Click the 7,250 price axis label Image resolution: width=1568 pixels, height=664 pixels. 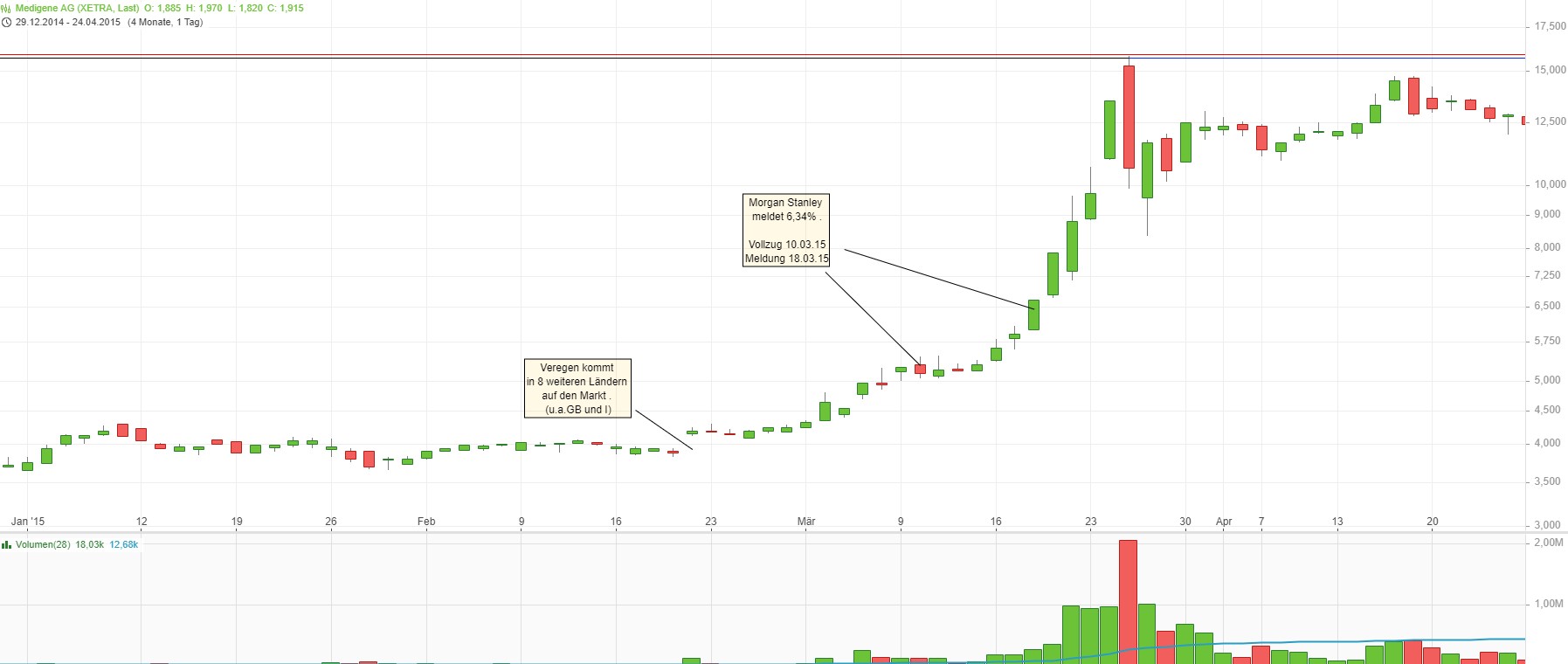click(1548, 275)
